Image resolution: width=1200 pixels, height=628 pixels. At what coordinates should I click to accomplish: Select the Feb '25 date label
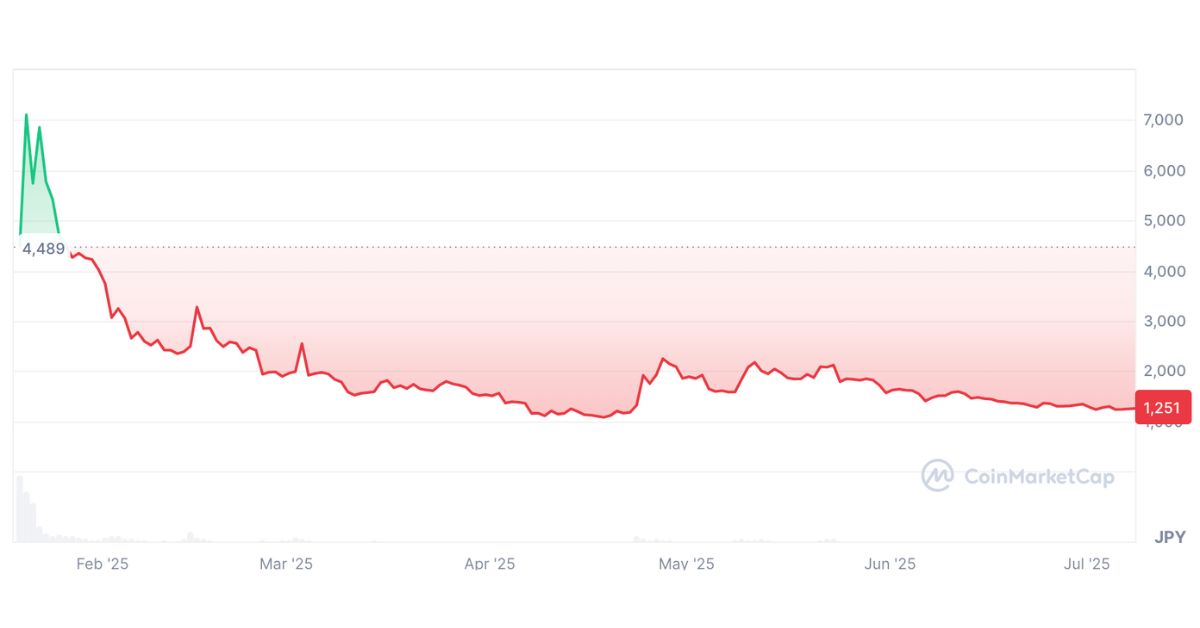[x=102, y=564]
